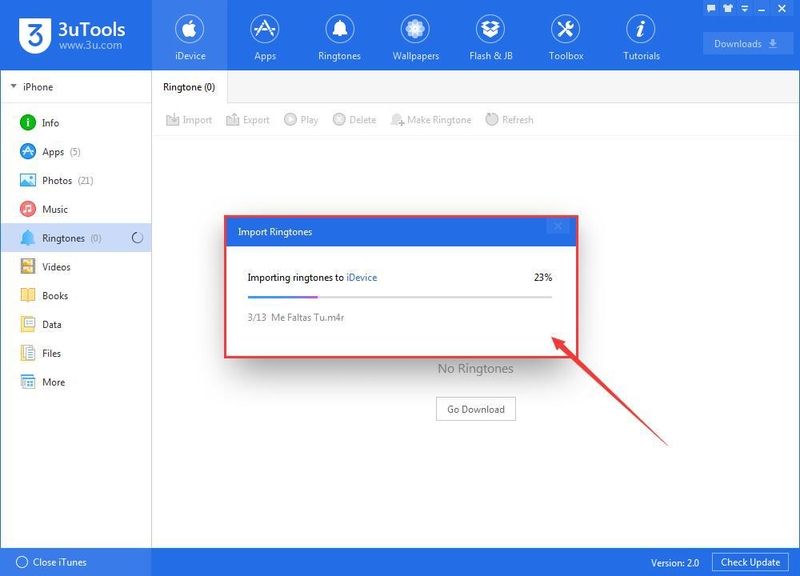Screen dimensions: 800x576
Task: Click the Play toolbar button
Action: point(301,119)
